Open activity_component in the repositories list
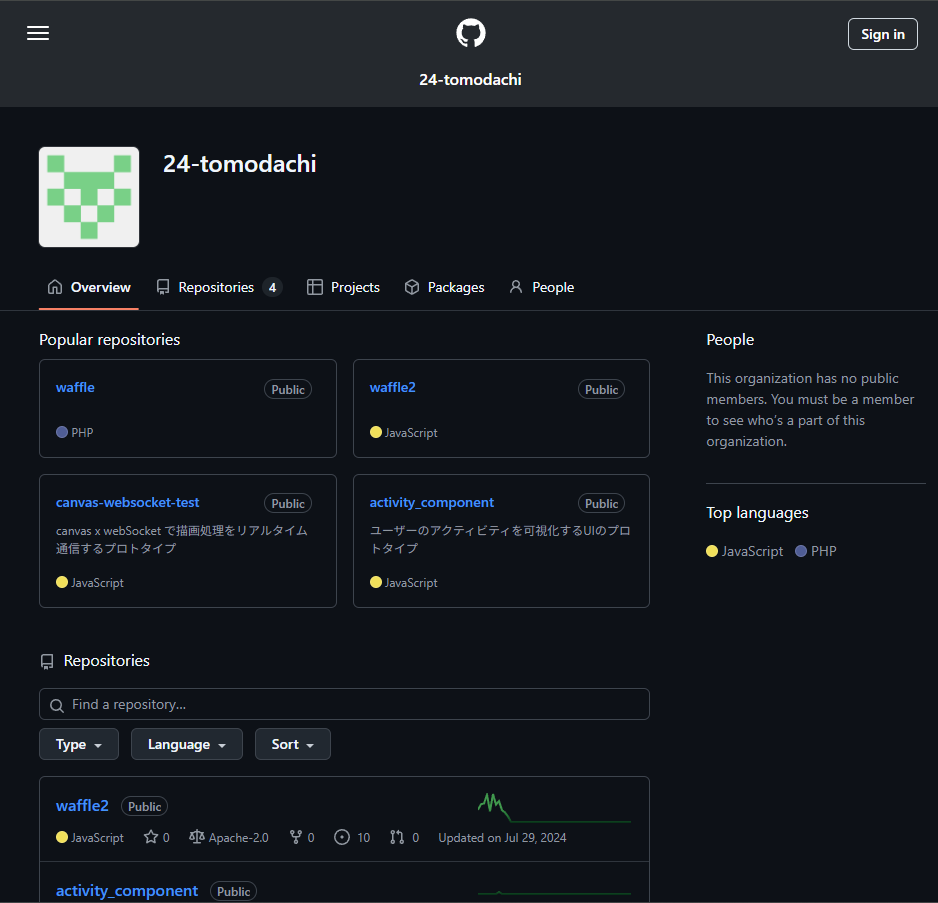Screen dimensions: 938x903 (127, 891)
